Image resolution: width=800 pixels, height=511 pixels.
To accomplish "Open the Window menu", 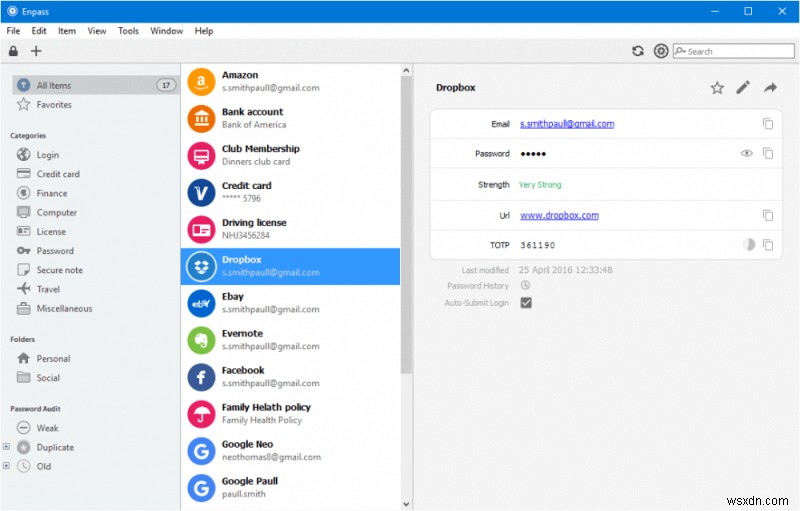I will (x=166, y=31).
